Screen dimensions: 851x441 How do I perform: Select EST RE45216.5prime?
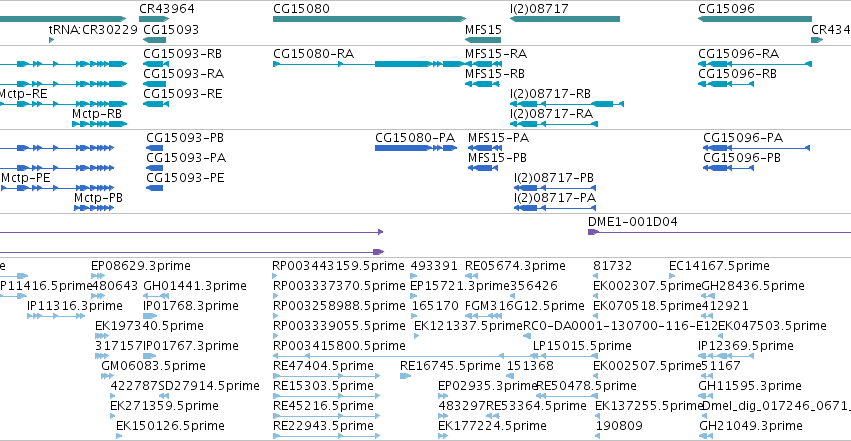pos(323,406)
